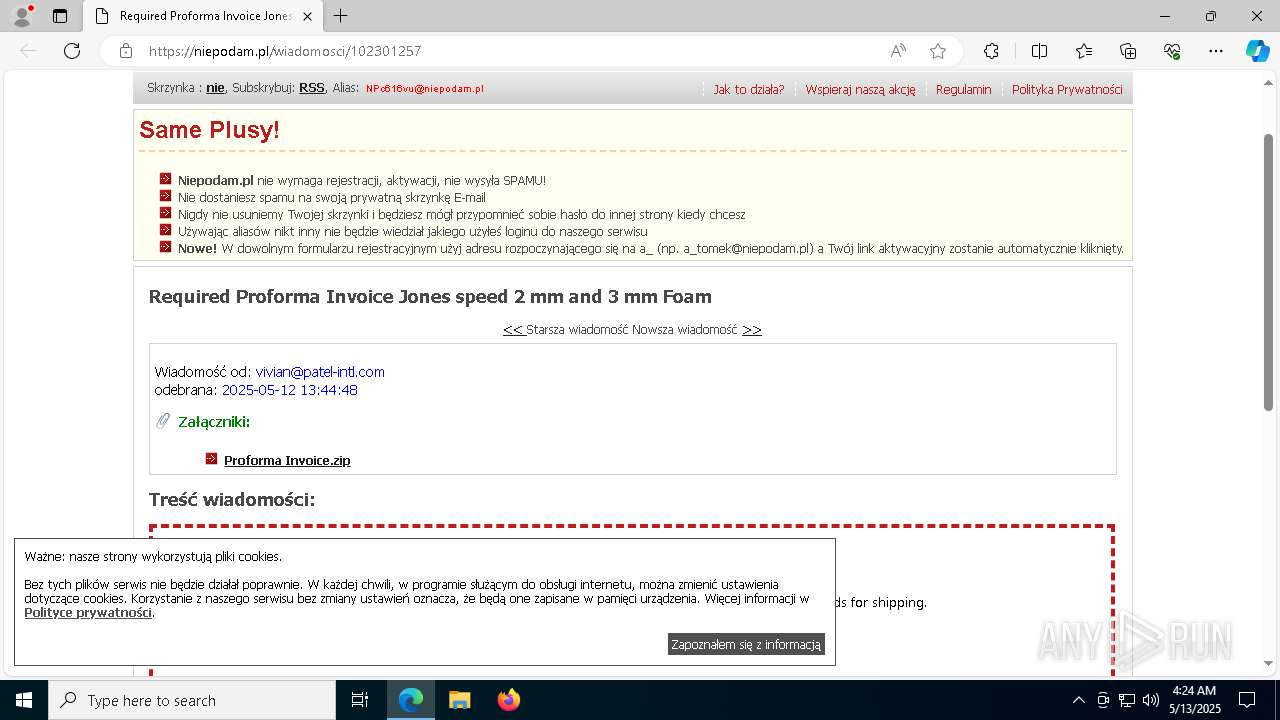
Task: Open Task View on taskbar
Action: pyautogui.click(x=360, y=700)
